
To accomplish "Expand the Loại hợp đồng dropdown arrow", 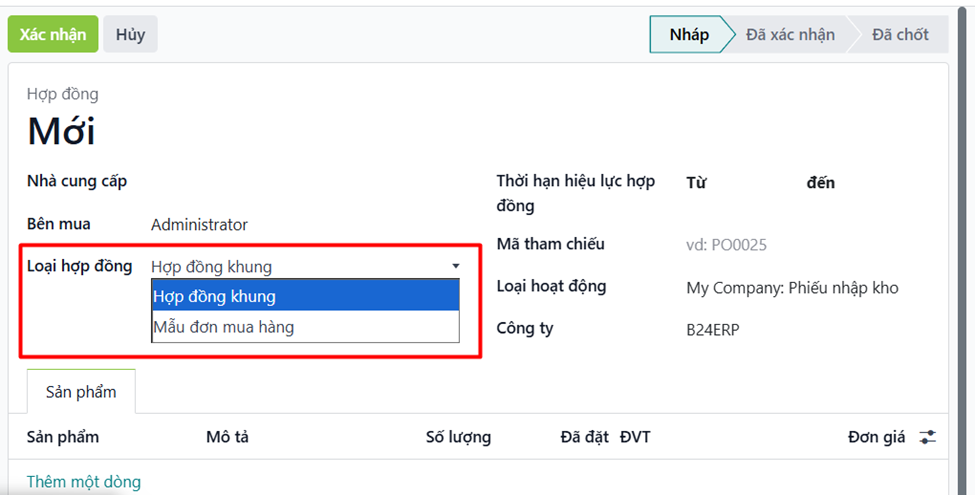I will pos(456,266).
